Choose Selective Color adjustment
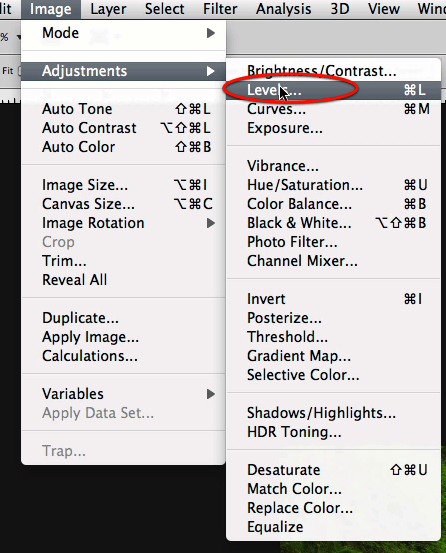This screenshot has width=446, height=553. click(333, 375)
